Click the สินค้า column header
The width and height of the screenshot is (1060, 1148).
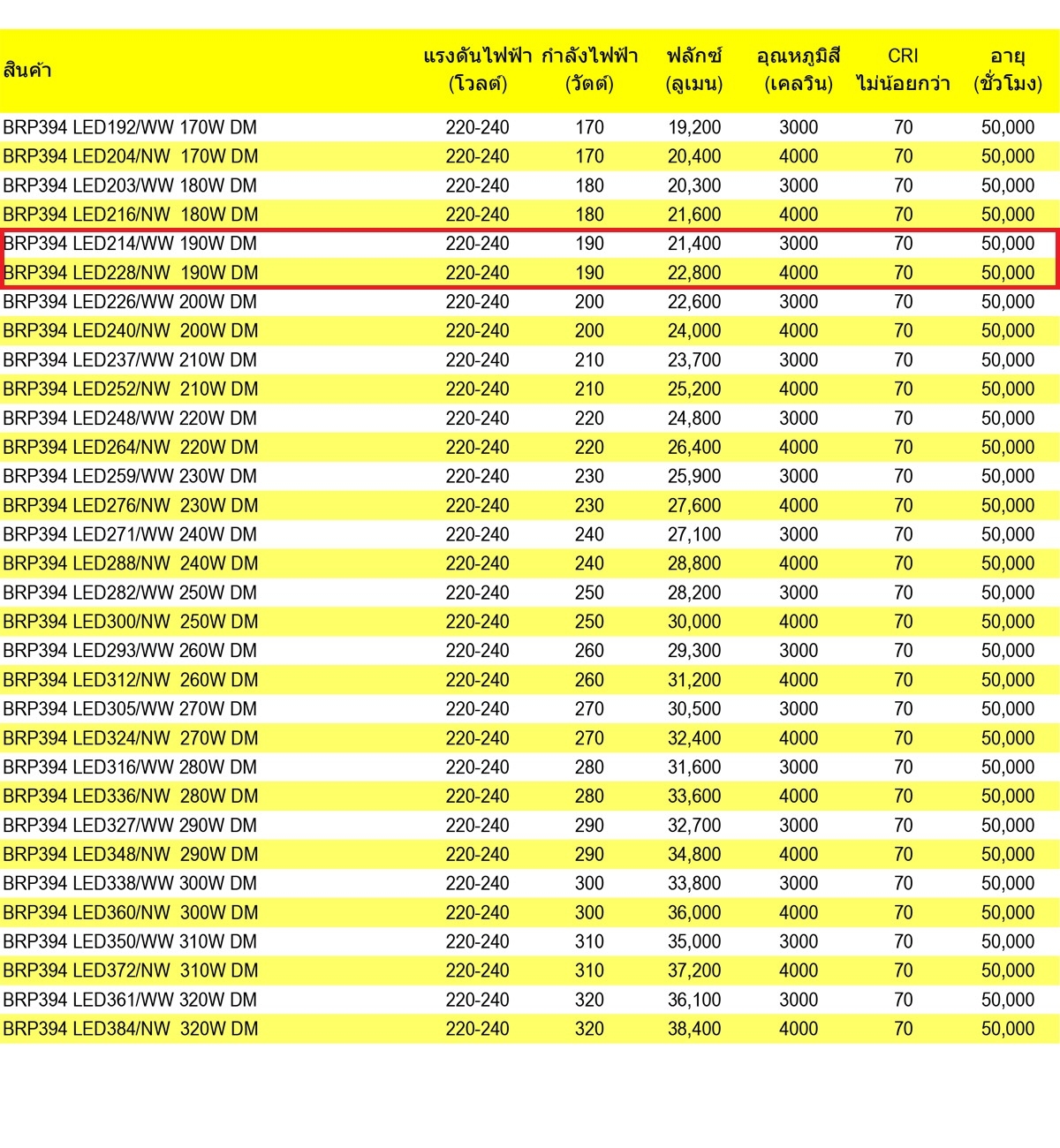27,71
